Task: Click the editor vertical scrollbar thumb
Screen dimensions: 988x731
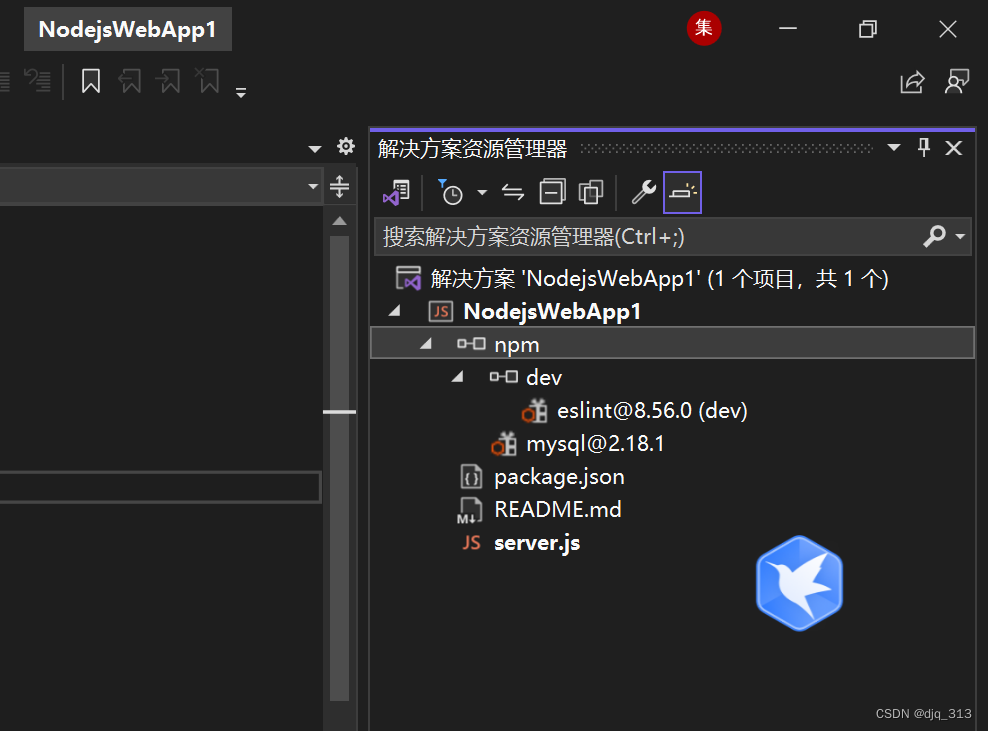Action: [x=340, y=468]
